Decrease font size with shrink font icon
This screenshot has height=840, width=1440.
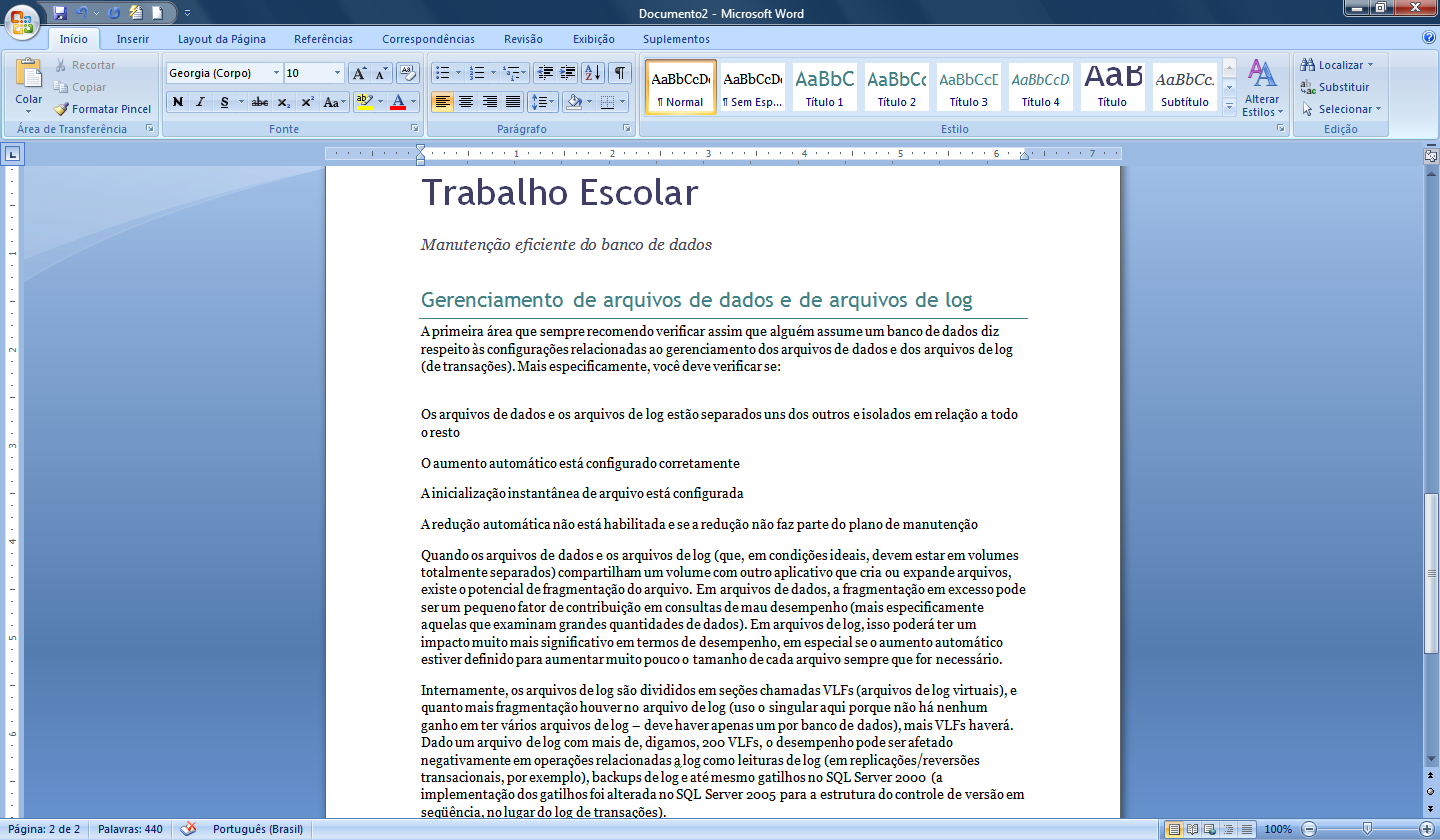(x=381, y=73)
